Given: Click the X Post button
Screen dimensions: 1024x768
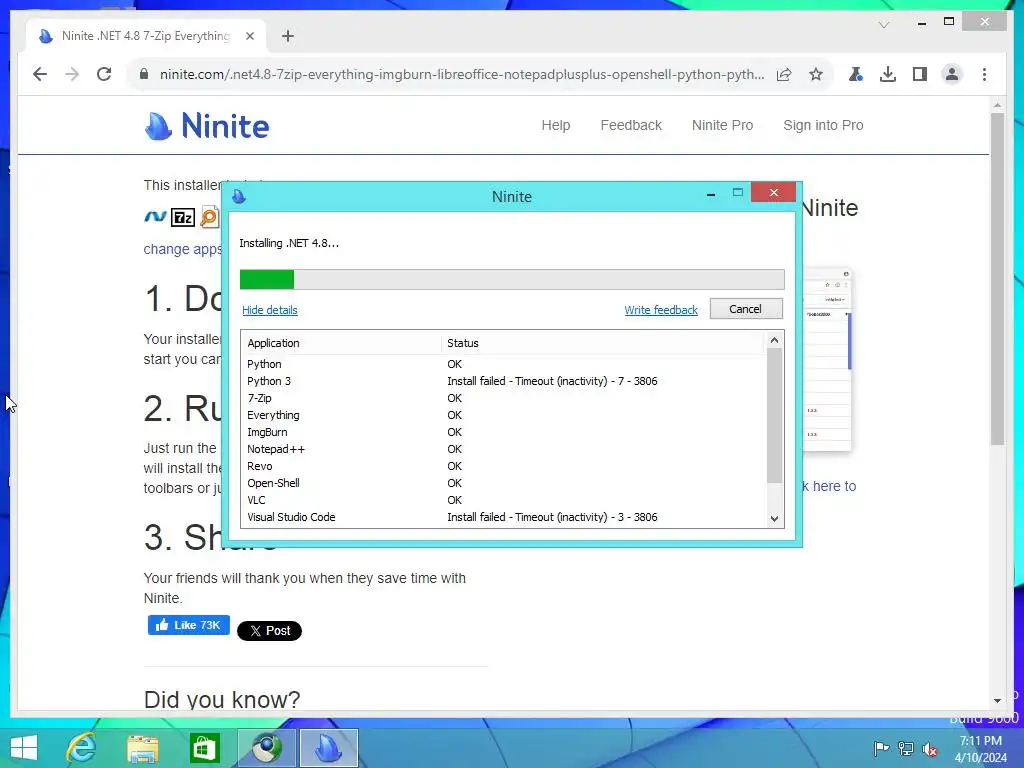Looking at the screenshot, I should click(269, 631).
